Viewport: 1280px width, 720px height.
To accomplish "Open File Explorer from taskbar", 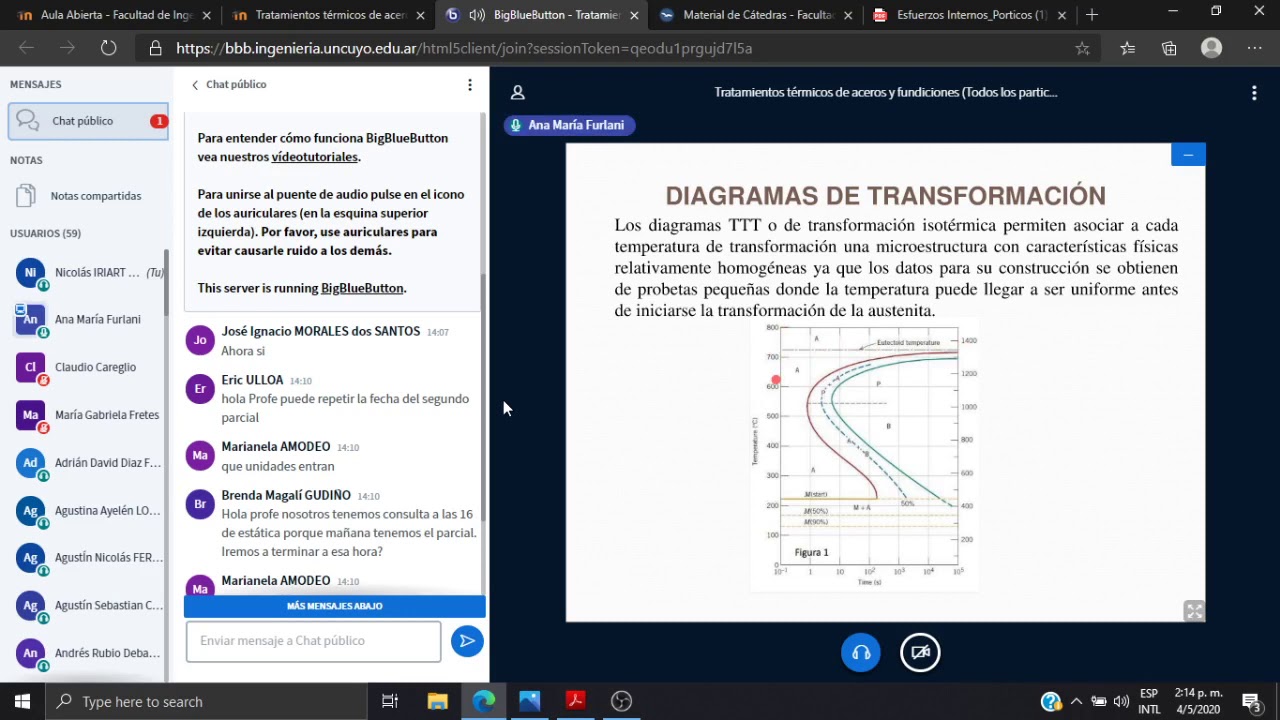I will [x=437, y=701].
